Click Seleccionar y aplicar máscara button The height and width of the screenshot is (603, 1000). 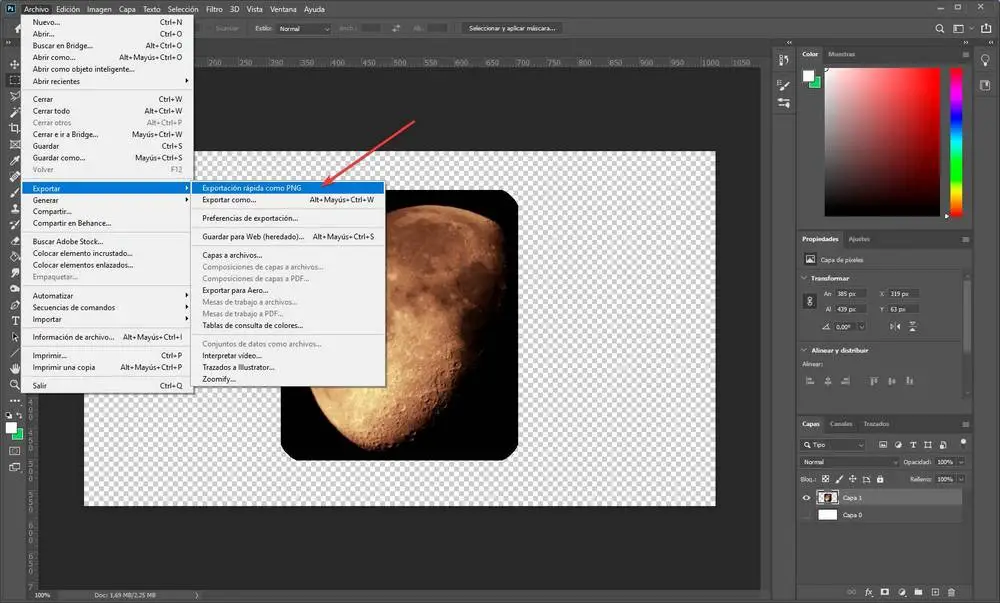click(x=513, y=28)
